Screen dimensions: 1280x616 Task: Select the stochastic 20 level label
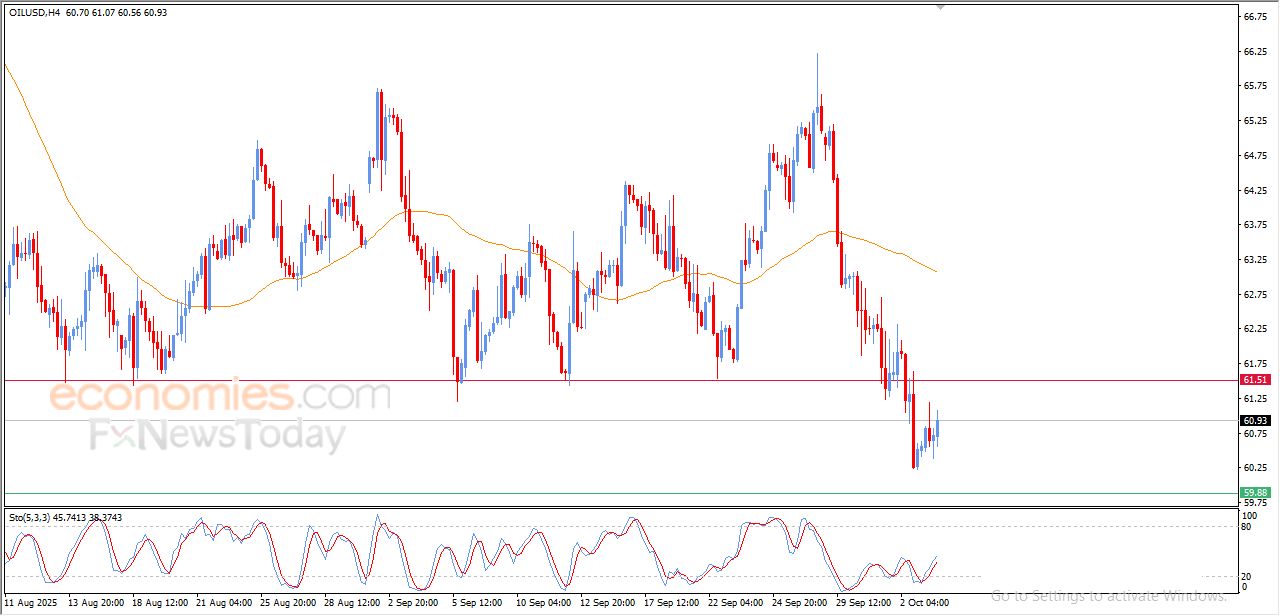coord(1245,576)
